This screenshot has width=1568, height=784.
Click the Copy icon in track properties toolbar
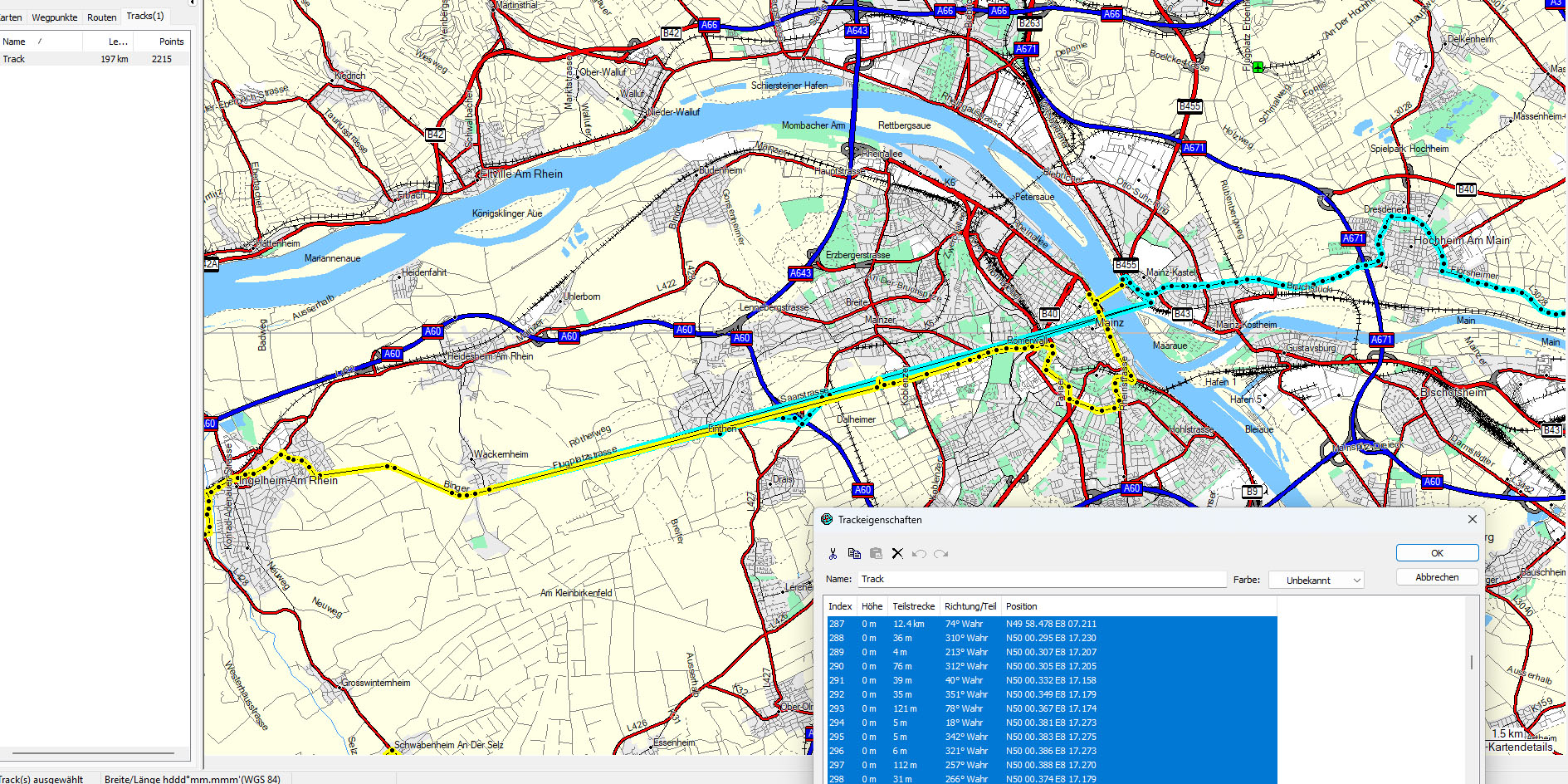(854, 554)
